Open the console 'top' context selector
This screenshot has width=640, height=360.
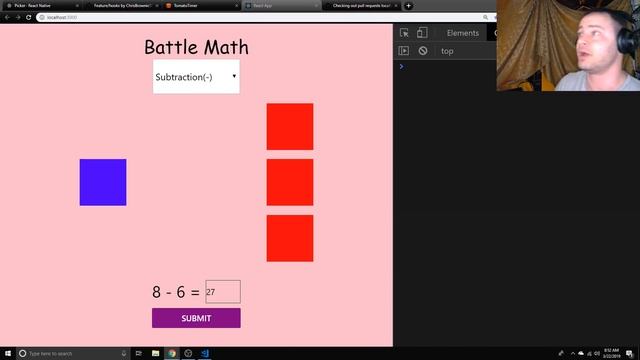[447, 51]
